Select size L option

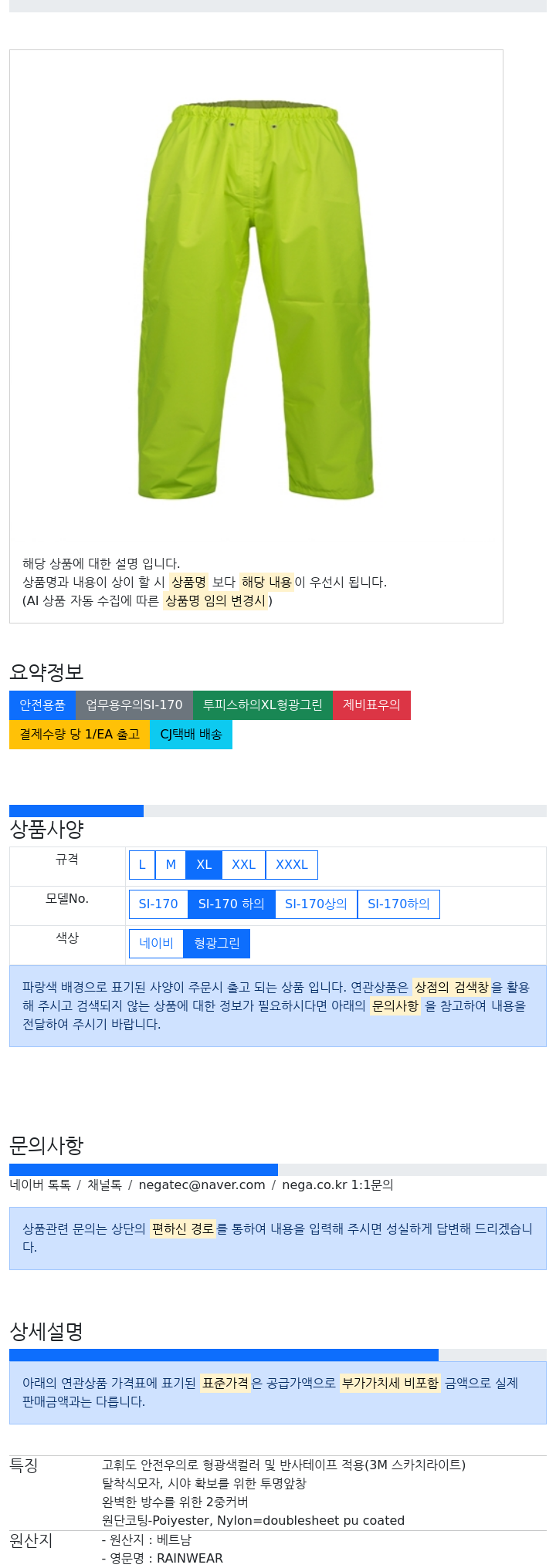142,865
